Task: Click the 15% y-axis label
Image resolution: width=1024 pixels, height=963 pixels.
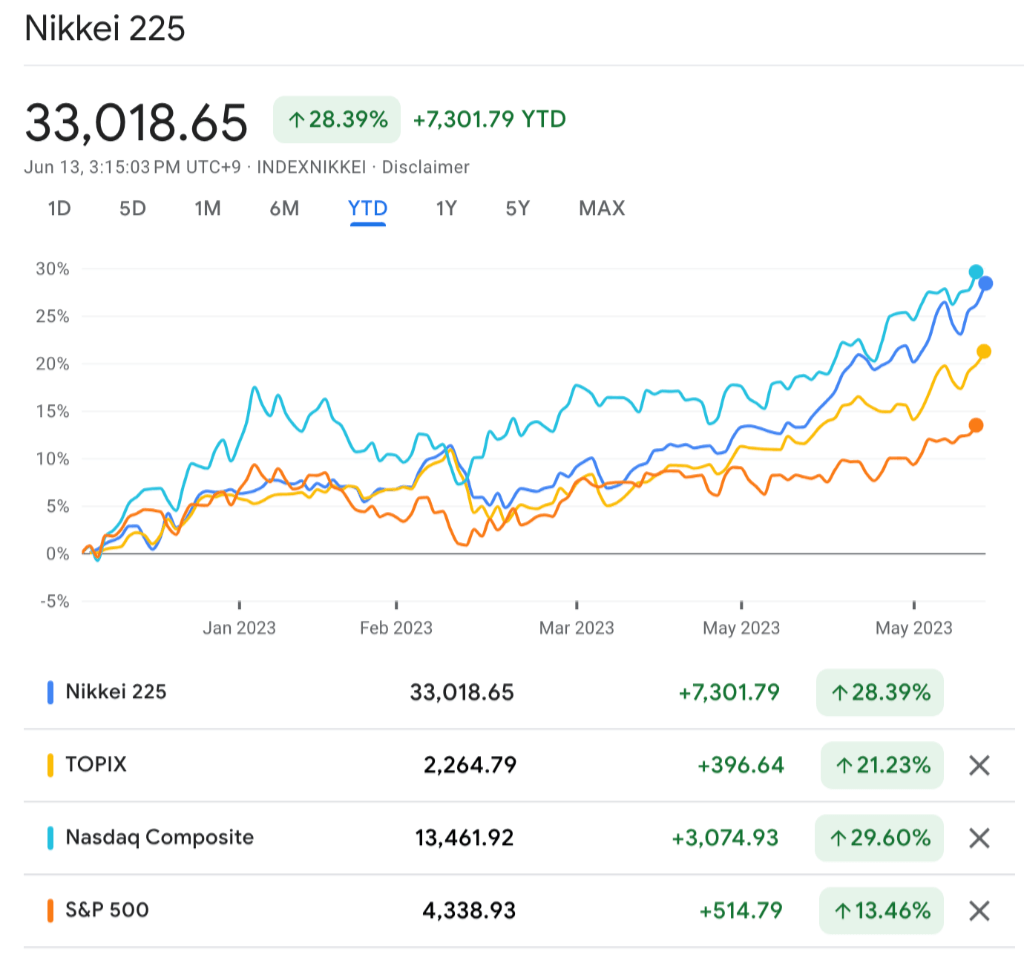Action: (x=52, y=411)
